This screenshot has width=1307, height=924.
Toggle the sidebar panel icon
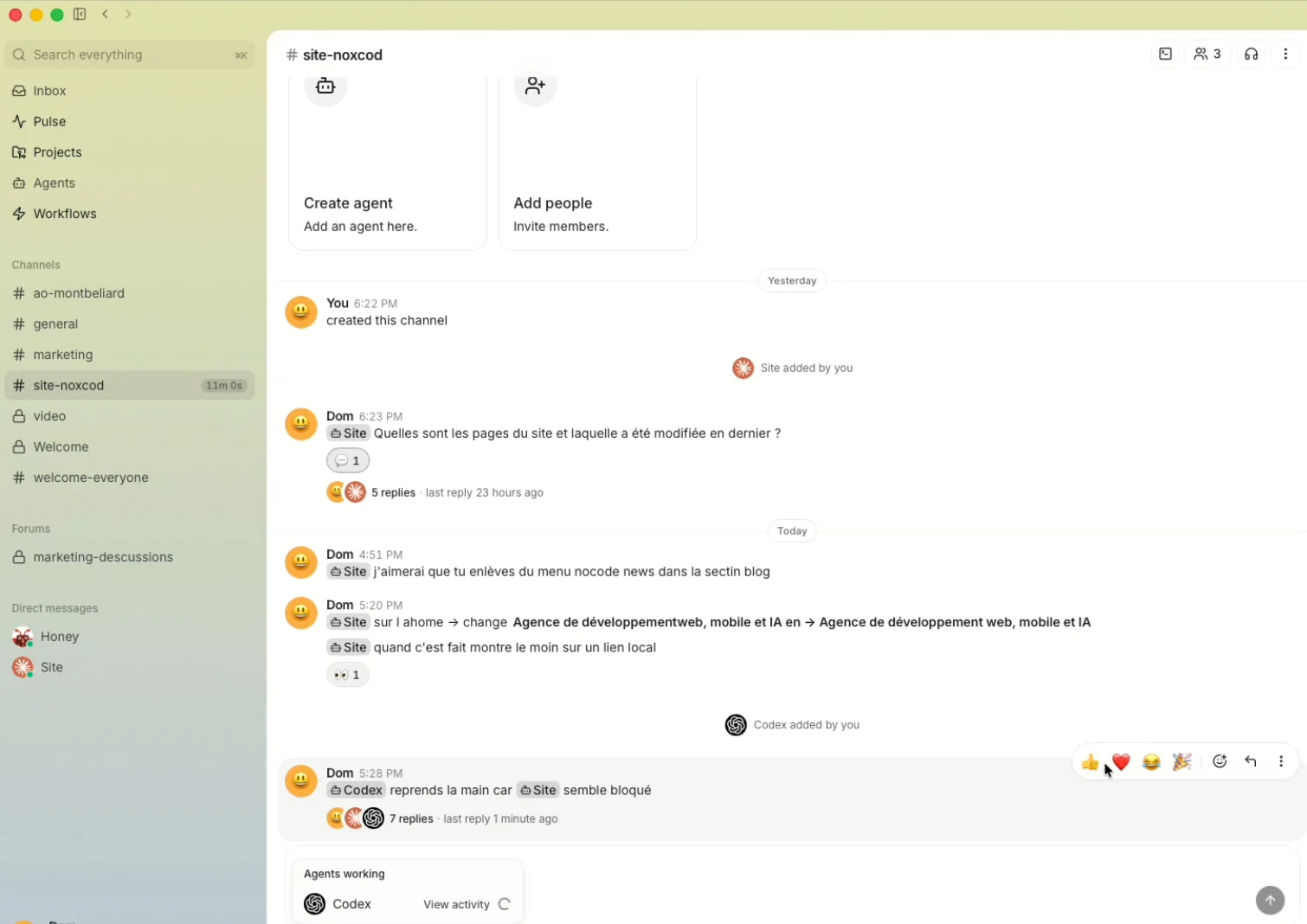[x=80, y=14]
